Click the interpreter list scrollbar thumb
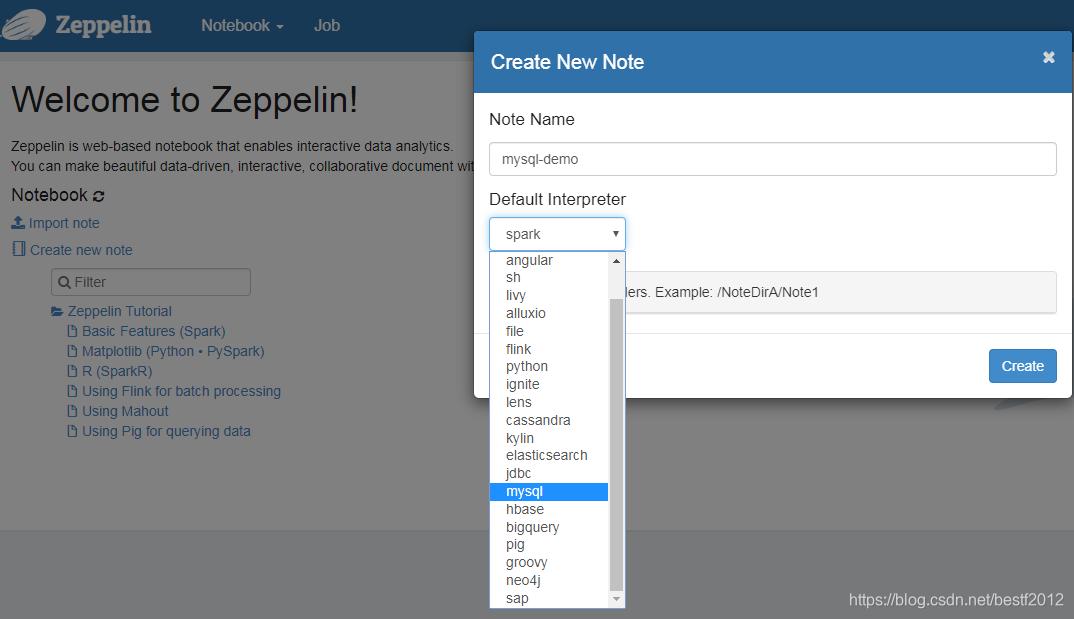Image resolution: width=1074 pixels, height=619 pixels. [616, 444]
